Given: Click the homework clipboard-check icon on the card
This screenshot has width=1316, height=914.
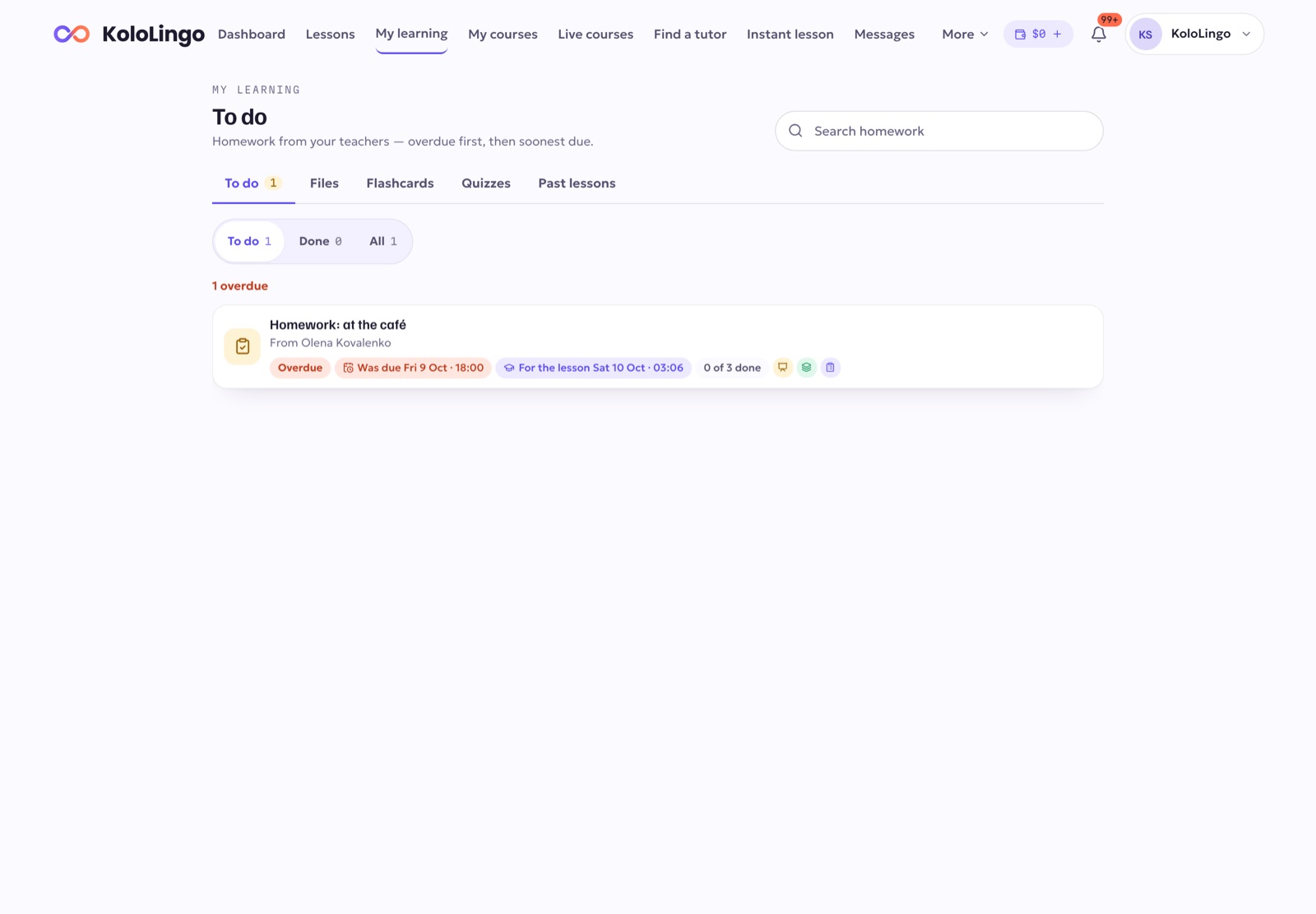Looking at the screenshot, I should pyautogui.click(x=243, y=346).
